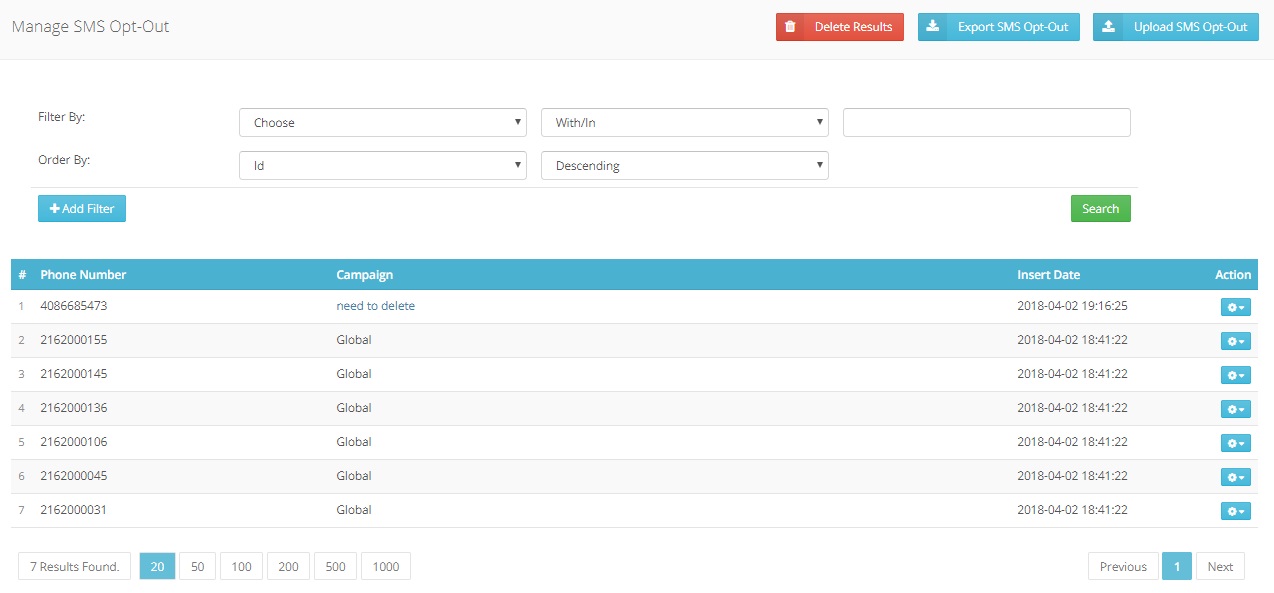
Task: Set page size to 200 results
Action: click(x=288, y=567)
